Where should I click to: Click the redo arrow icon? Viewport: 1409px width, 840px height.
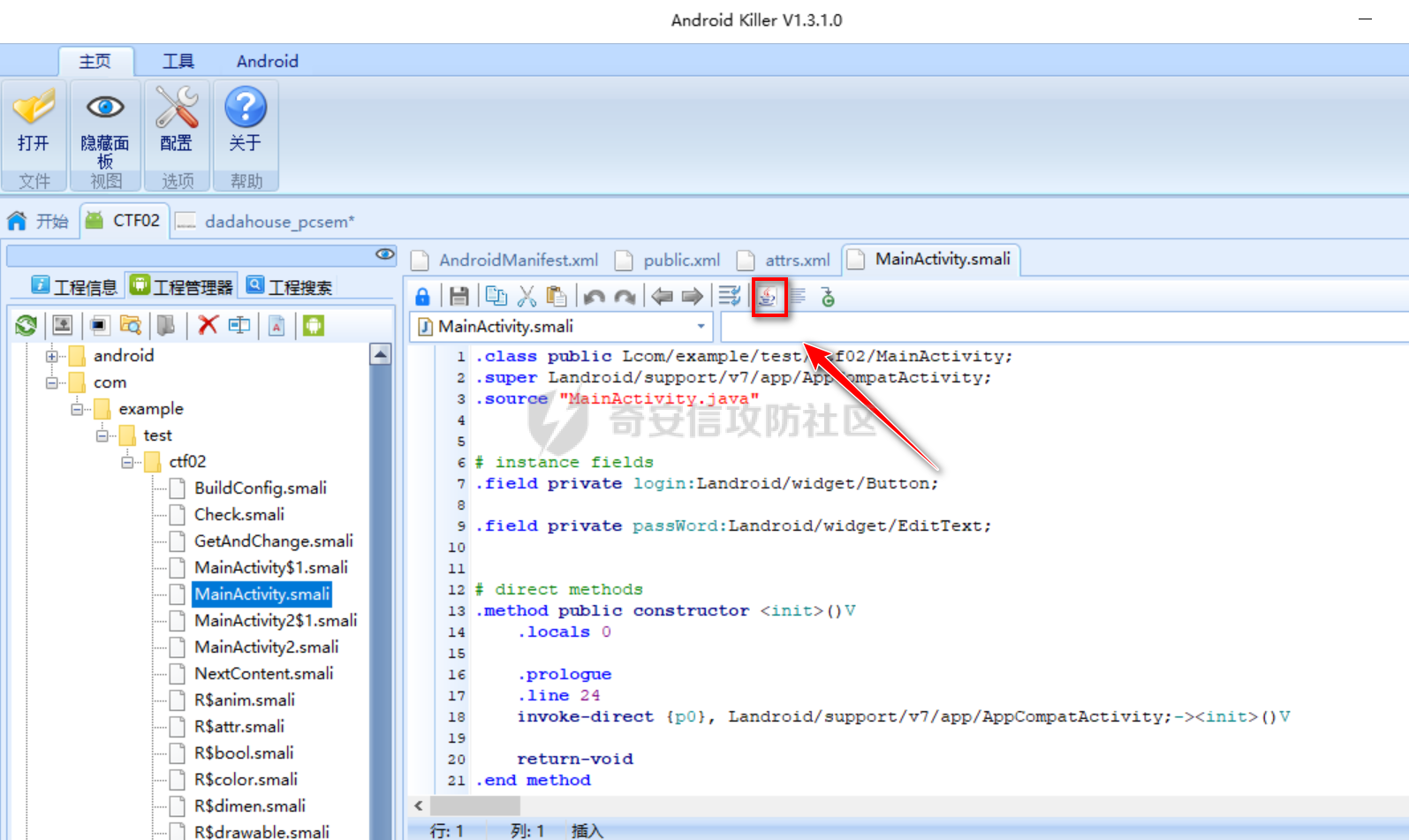(x=625, y=297)
